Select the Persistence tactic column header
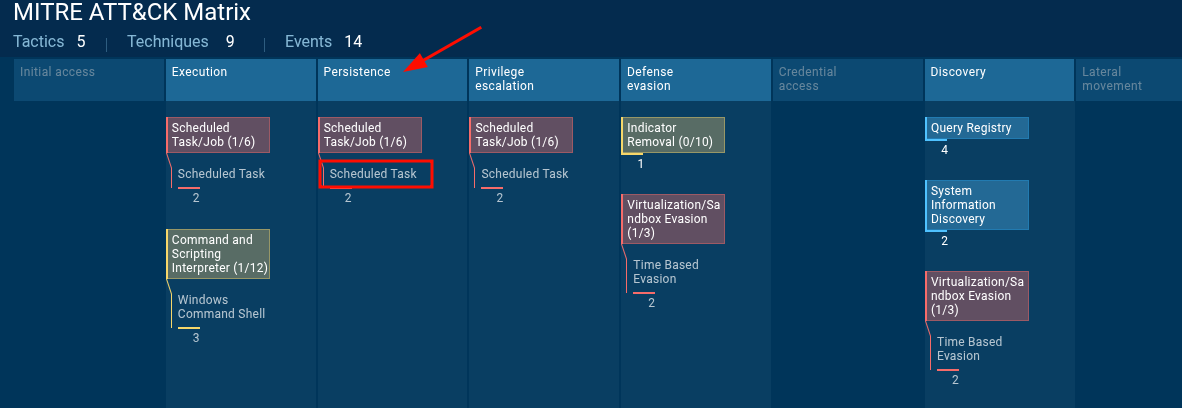 tap(393, 80)
